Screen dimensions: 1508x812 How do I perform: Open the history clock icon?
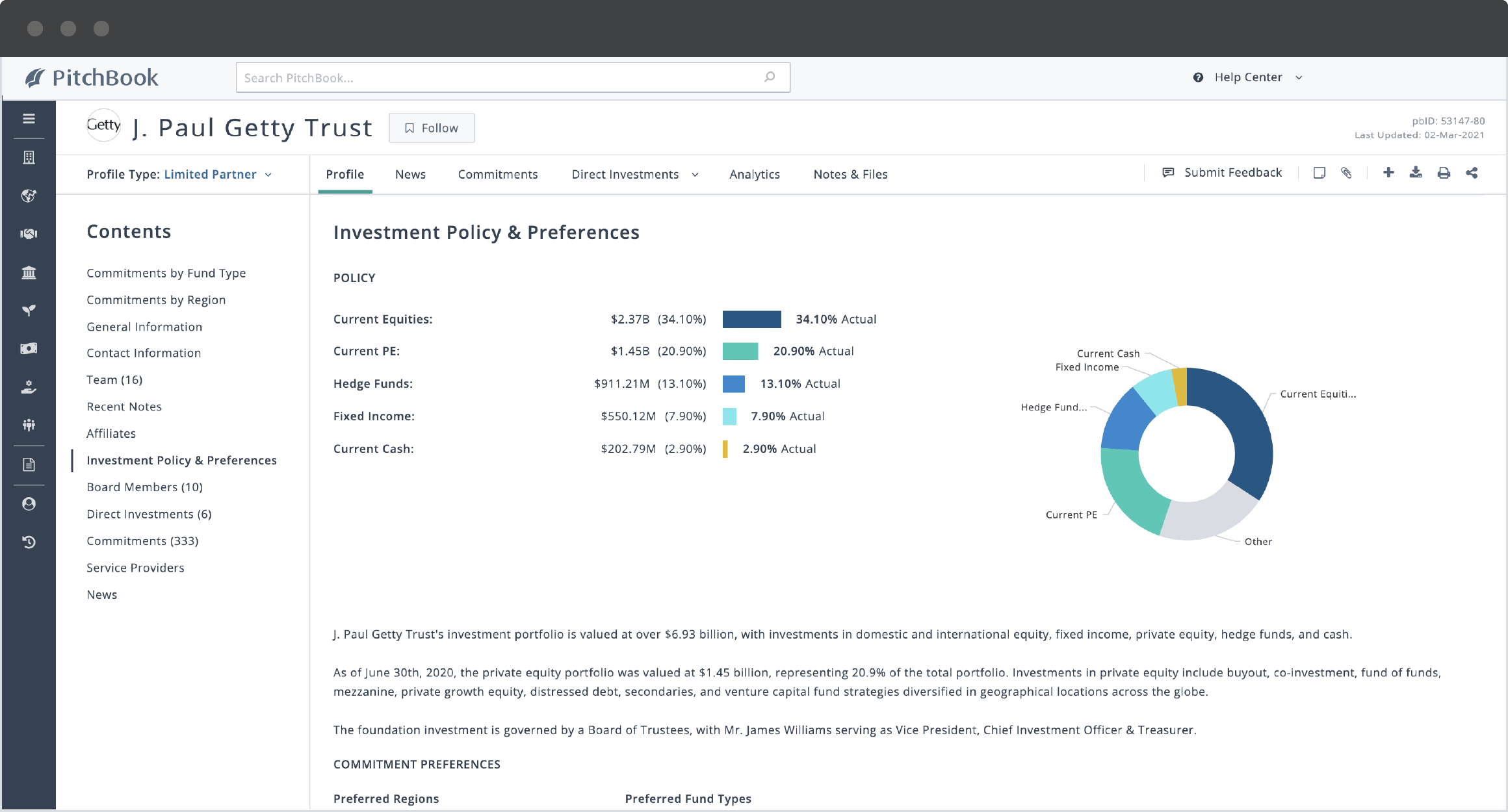pos(29,542)
